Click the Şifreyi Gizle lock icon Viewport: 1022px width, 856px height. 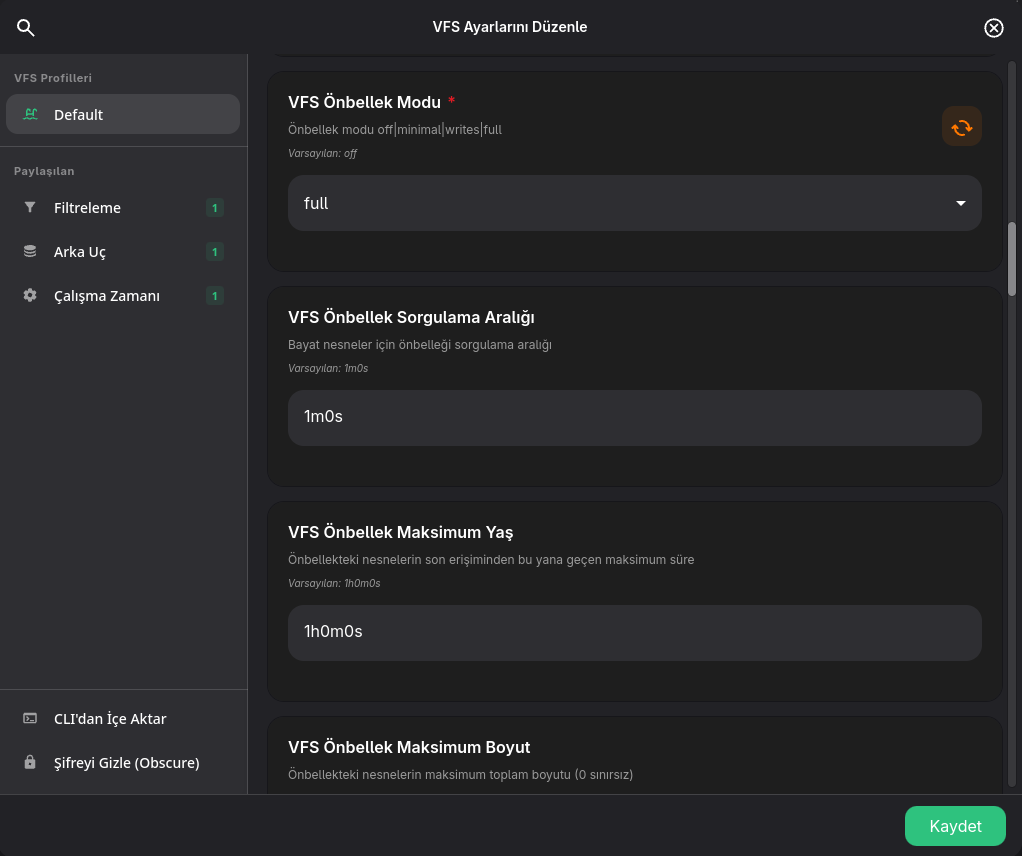[30, 762]
